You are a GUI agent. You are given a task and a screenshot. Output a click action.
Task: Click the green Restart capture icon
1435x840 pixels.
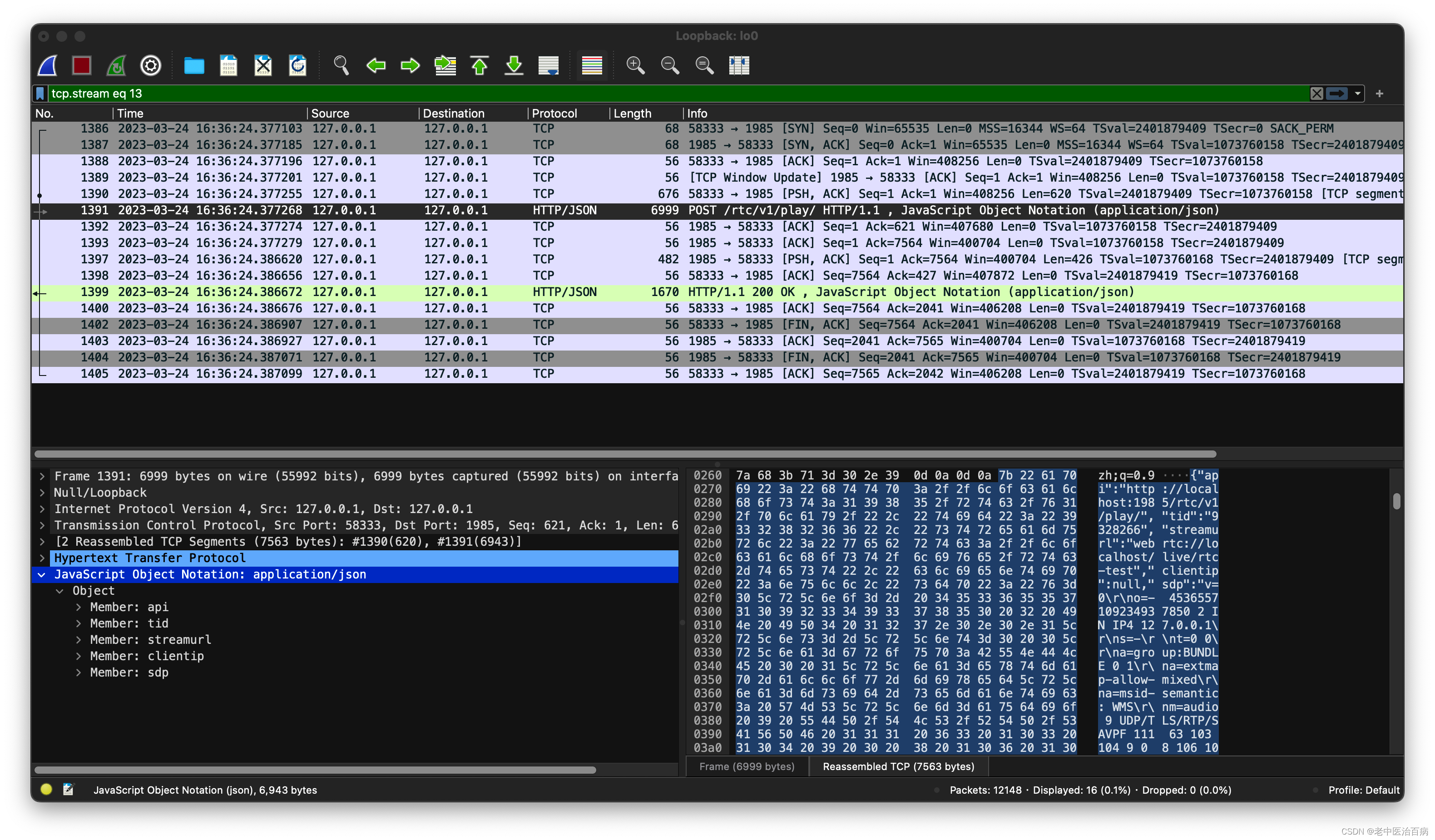116,65
